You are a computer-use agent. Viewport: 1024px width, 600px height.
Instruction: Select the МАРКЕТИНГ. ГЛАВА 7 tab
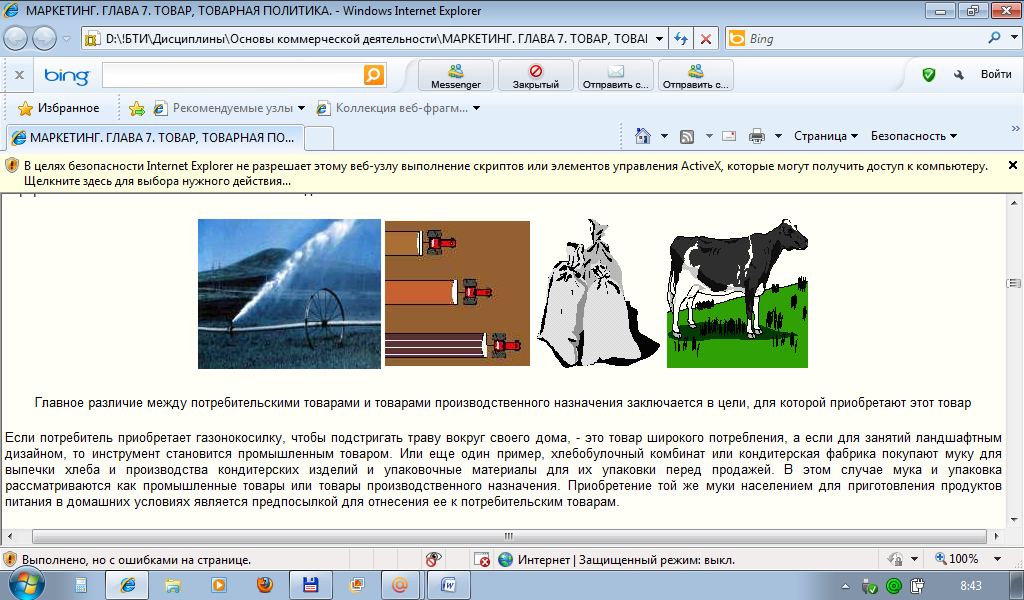pos(155,137)
